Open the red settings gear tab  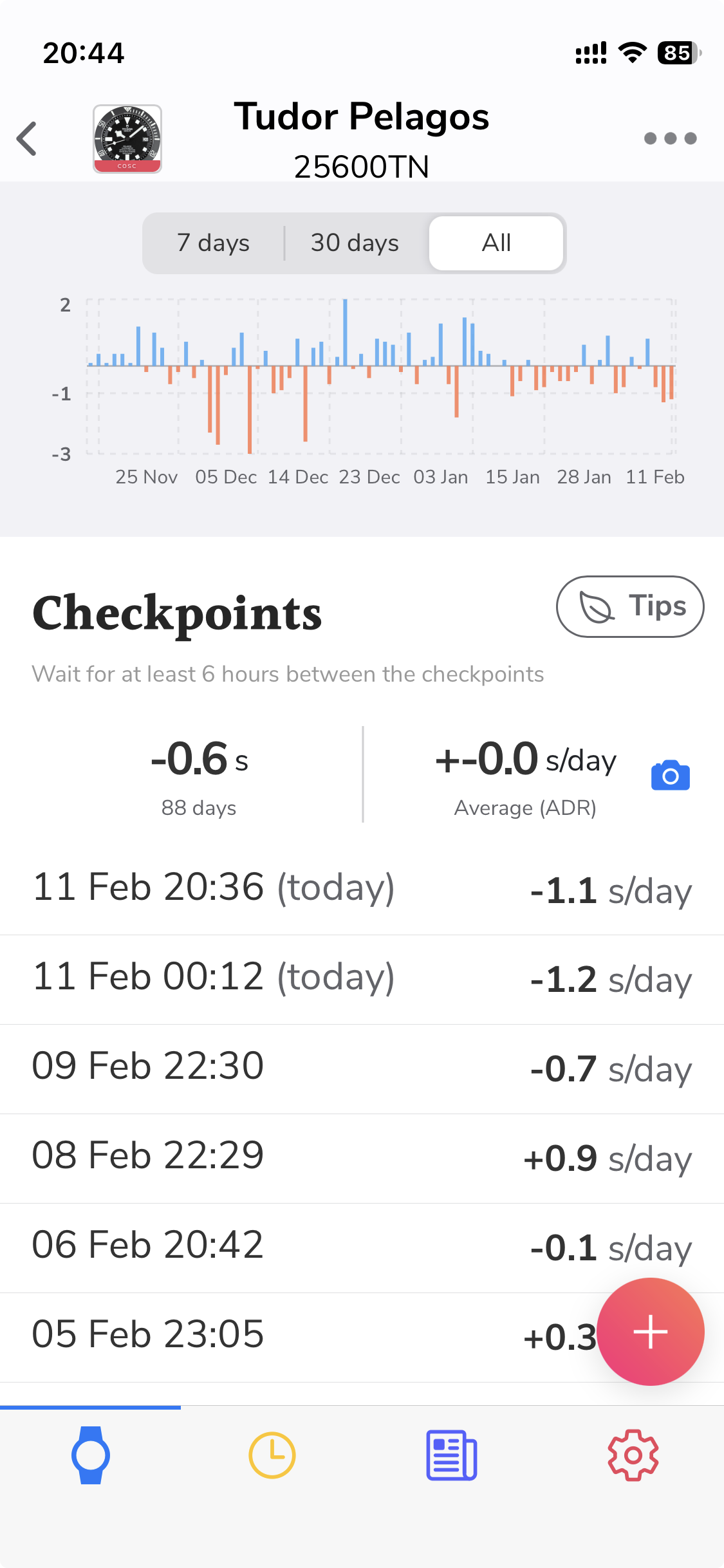(x=633, y=1455)
